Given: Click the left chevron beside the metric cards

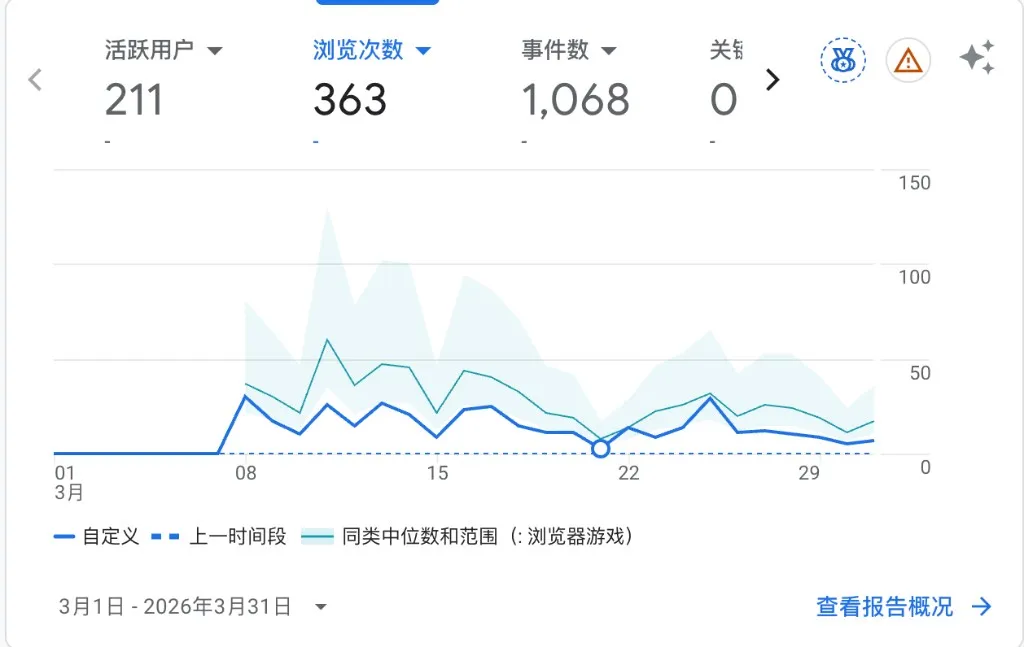Looking at the screenshot, I should [x=36, y=80].
